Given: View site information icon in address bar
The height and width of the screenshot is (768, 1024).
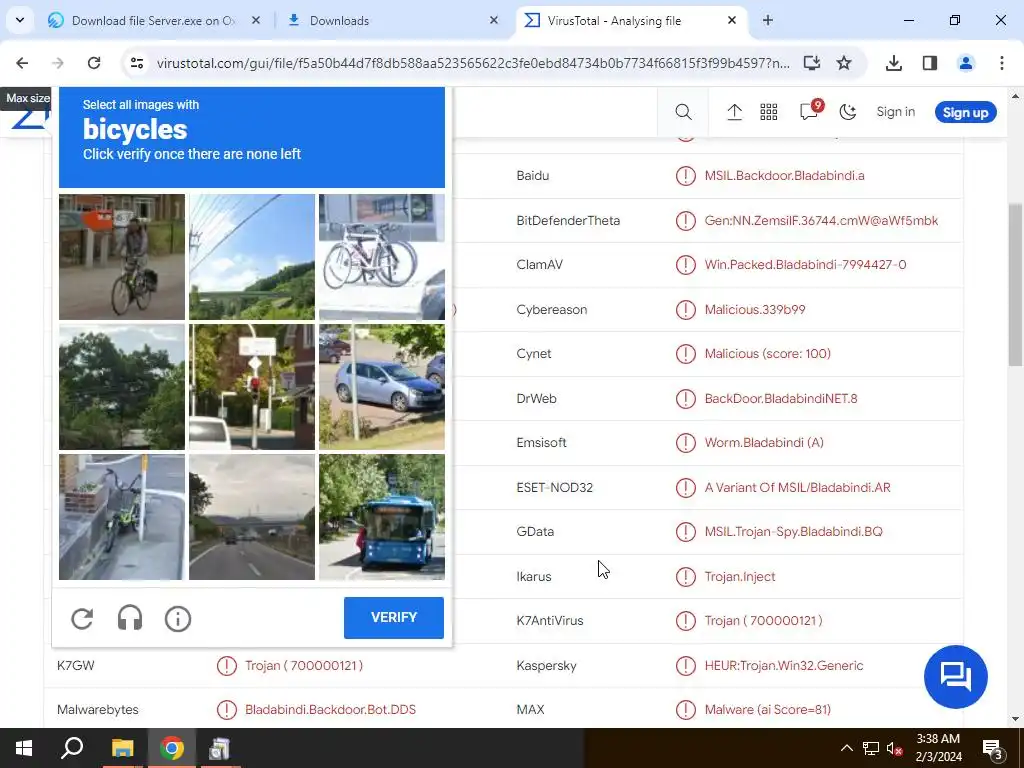Looking at the screenshot, I should pyautogui.click(x=137, y=63).
